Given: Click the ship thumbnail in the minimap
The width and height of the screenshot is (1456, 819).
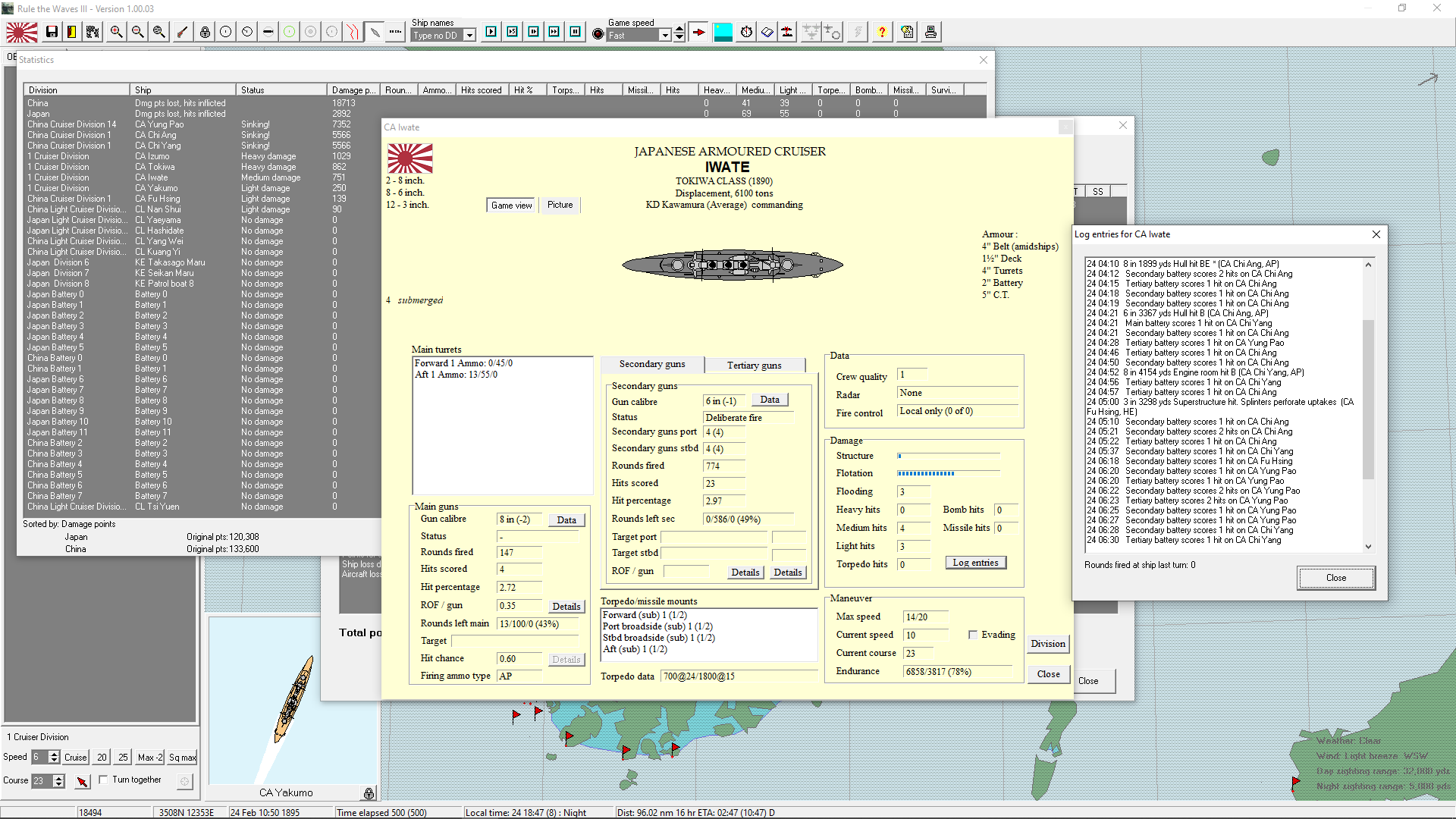Looking at the screenshot, I should coord(293,699).
